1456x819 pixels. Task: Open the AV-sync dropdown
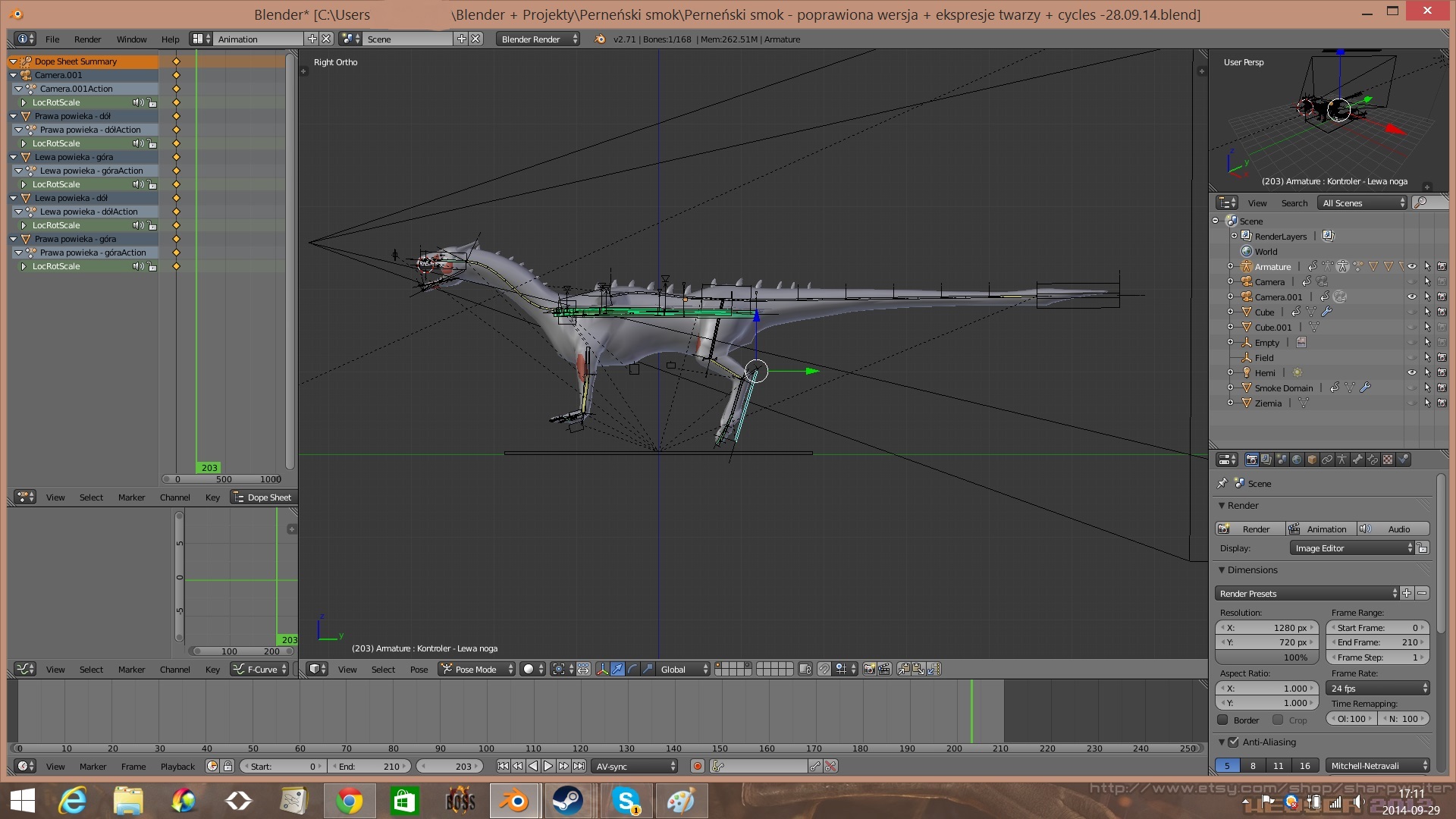click(635, 766)
